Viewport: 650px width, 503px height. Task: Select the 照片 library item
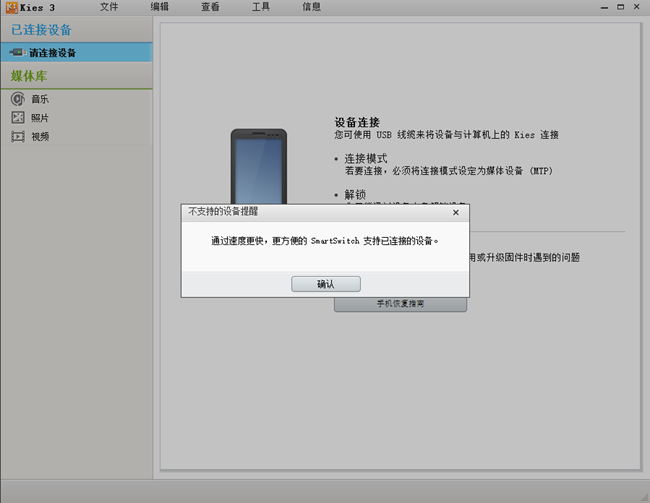click(40, 118)
